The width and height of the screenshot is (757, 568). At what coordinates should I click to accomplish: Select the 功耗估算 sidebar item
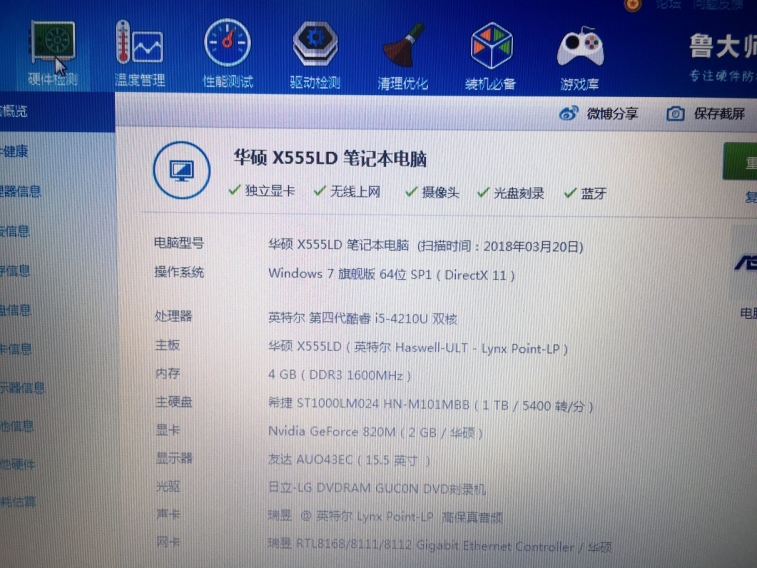pyautogui.click(x=18, y=502)
